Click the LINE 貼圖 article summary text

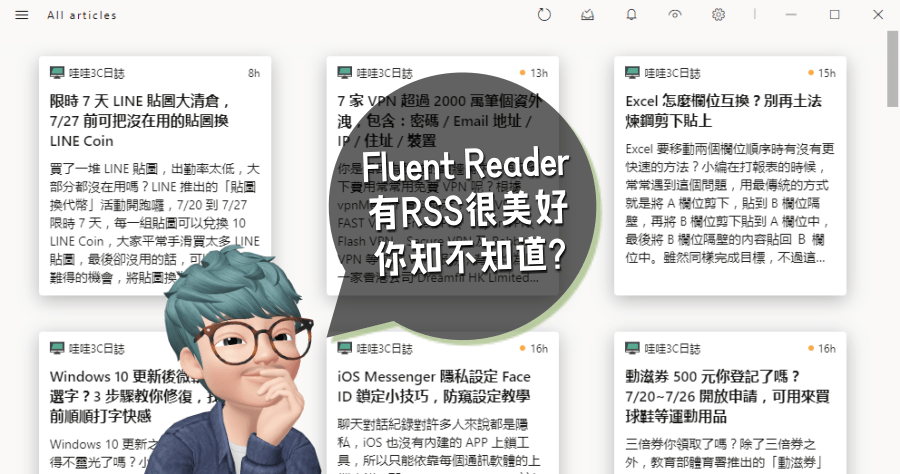click(155, 223)
